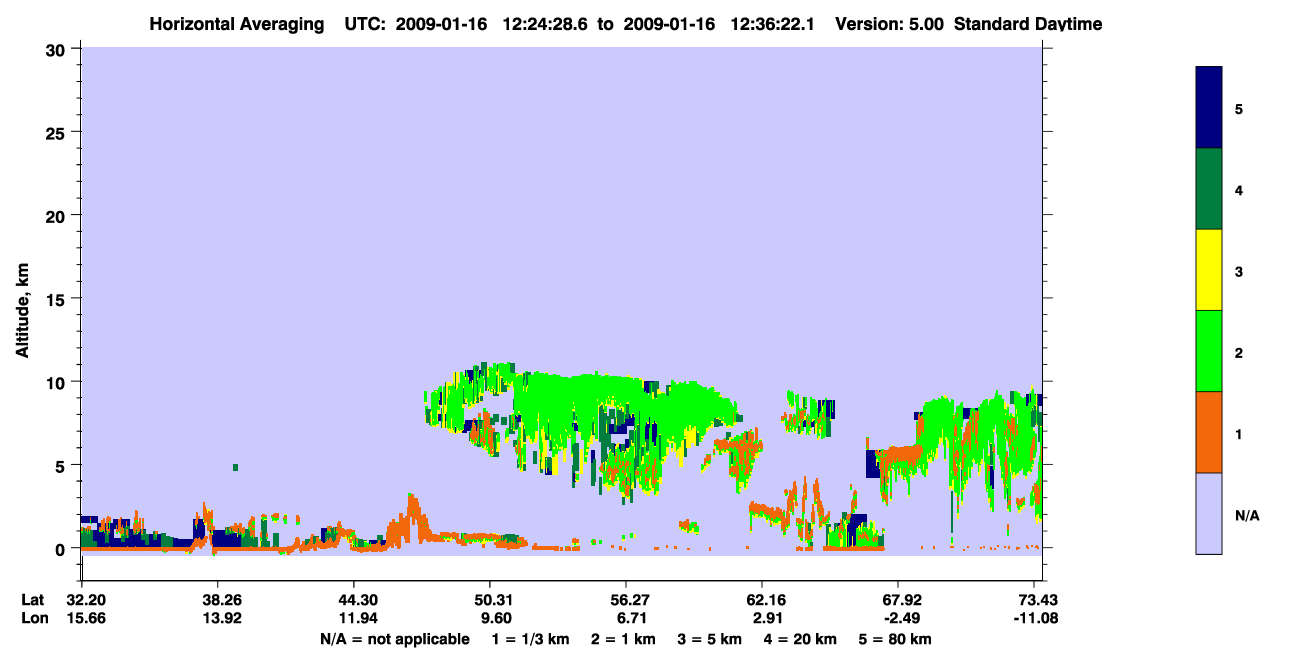This screenshot has height=667, width=1300.
Task: Click the dark blue legend swatch labeled 5
Action: (x=1209, y=108)
